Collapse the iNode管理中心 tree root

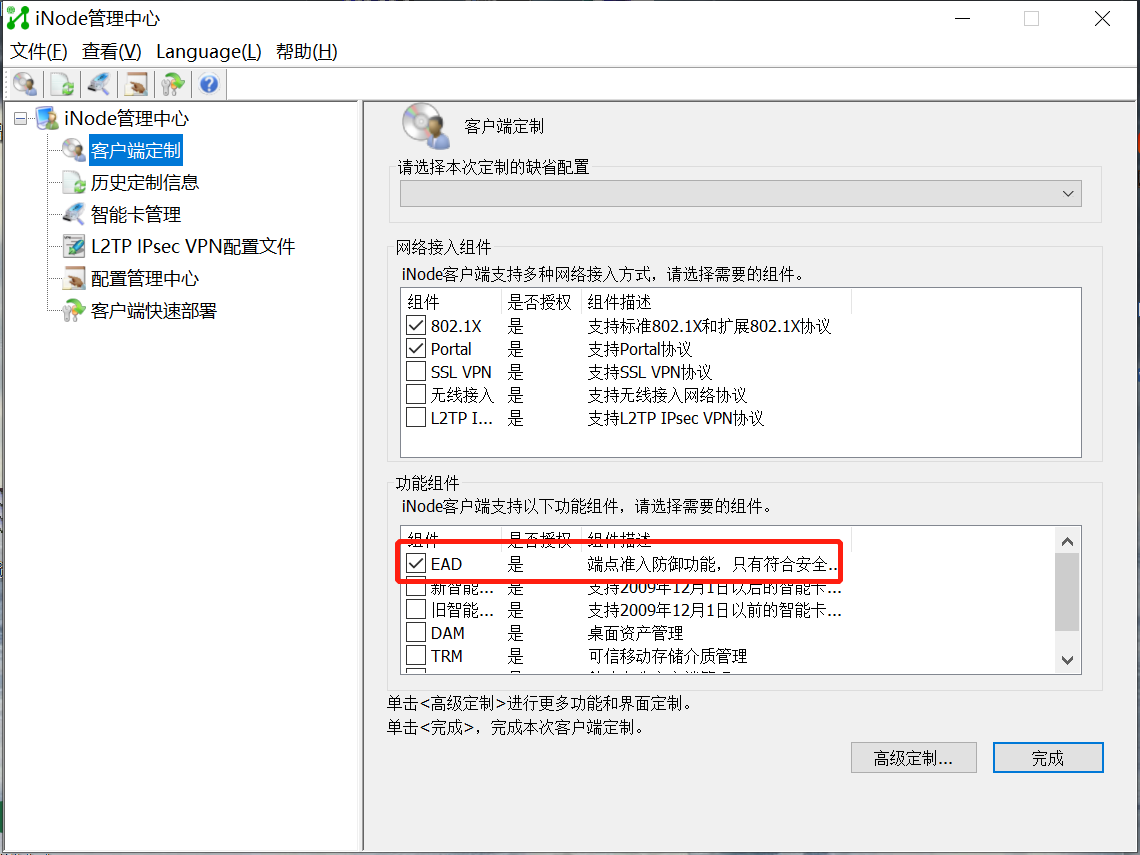click(x=20, y=118)
